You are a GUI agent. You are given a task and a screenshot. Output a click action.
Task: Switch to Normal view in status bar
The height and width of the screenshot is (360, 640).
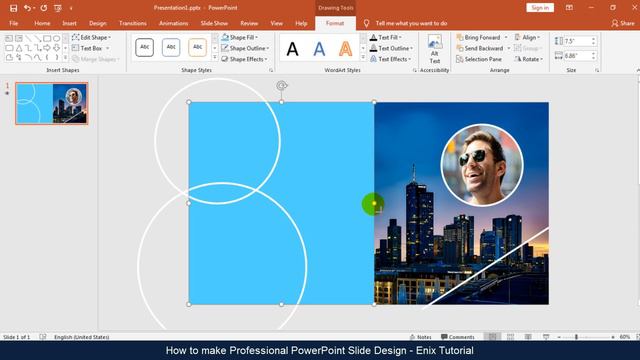pos(493,337)
